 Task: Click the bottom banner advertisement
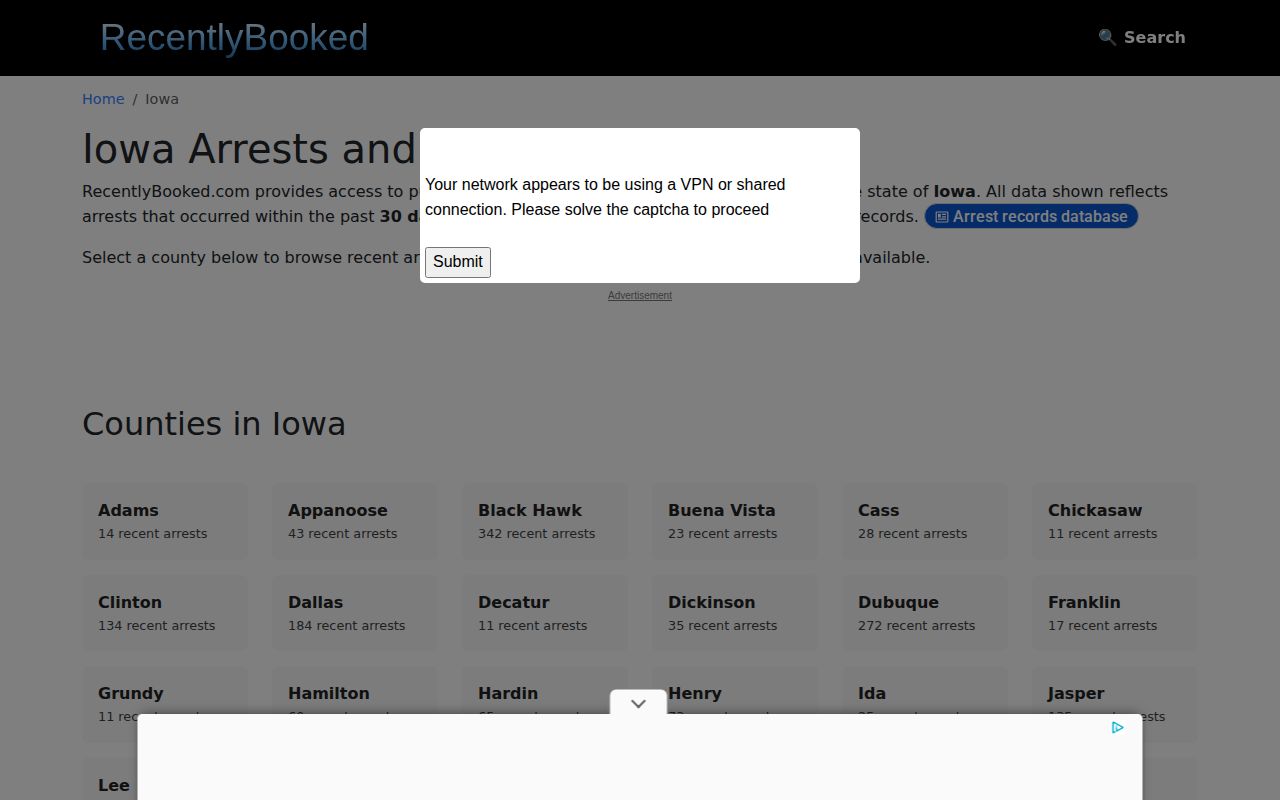[x=640, y=757]
